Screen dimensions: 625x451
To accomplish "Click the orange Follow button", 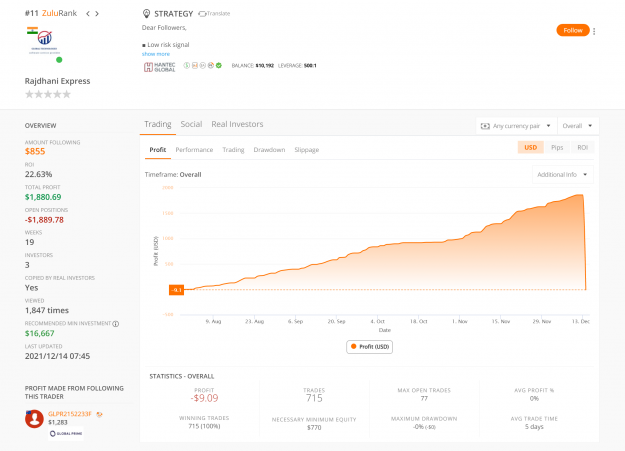I will pos(573,30).
